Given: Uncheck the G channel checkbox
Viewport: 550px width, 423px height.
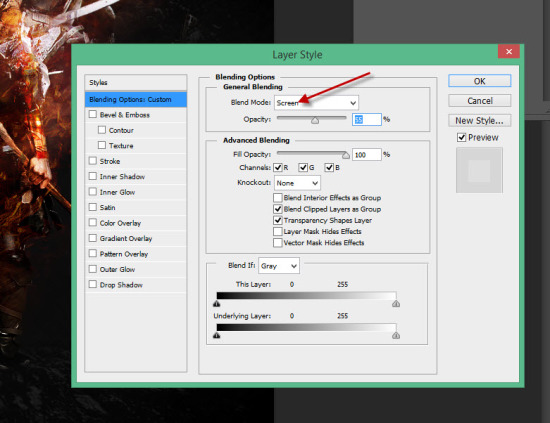Looking at the screenshot, I should 303,167.
